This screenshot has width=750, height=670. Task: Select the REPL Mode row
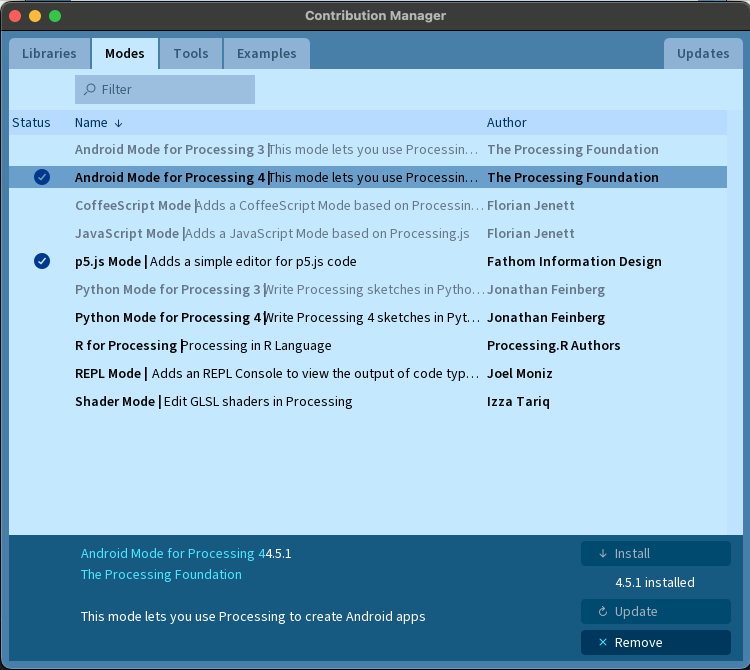tap(368, 373)
